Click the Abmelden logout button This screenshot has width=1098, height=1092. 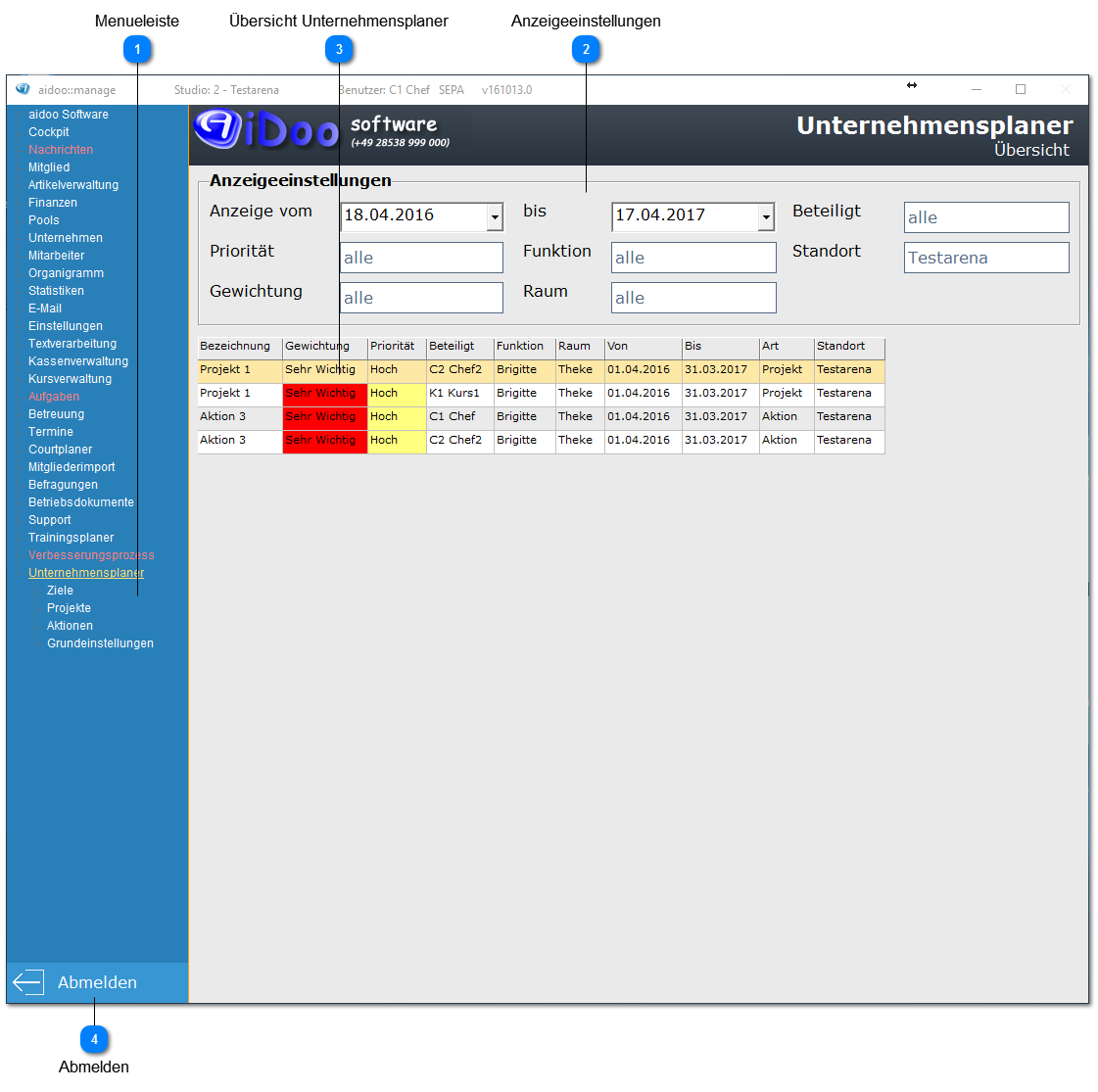[x=97, y=982]
